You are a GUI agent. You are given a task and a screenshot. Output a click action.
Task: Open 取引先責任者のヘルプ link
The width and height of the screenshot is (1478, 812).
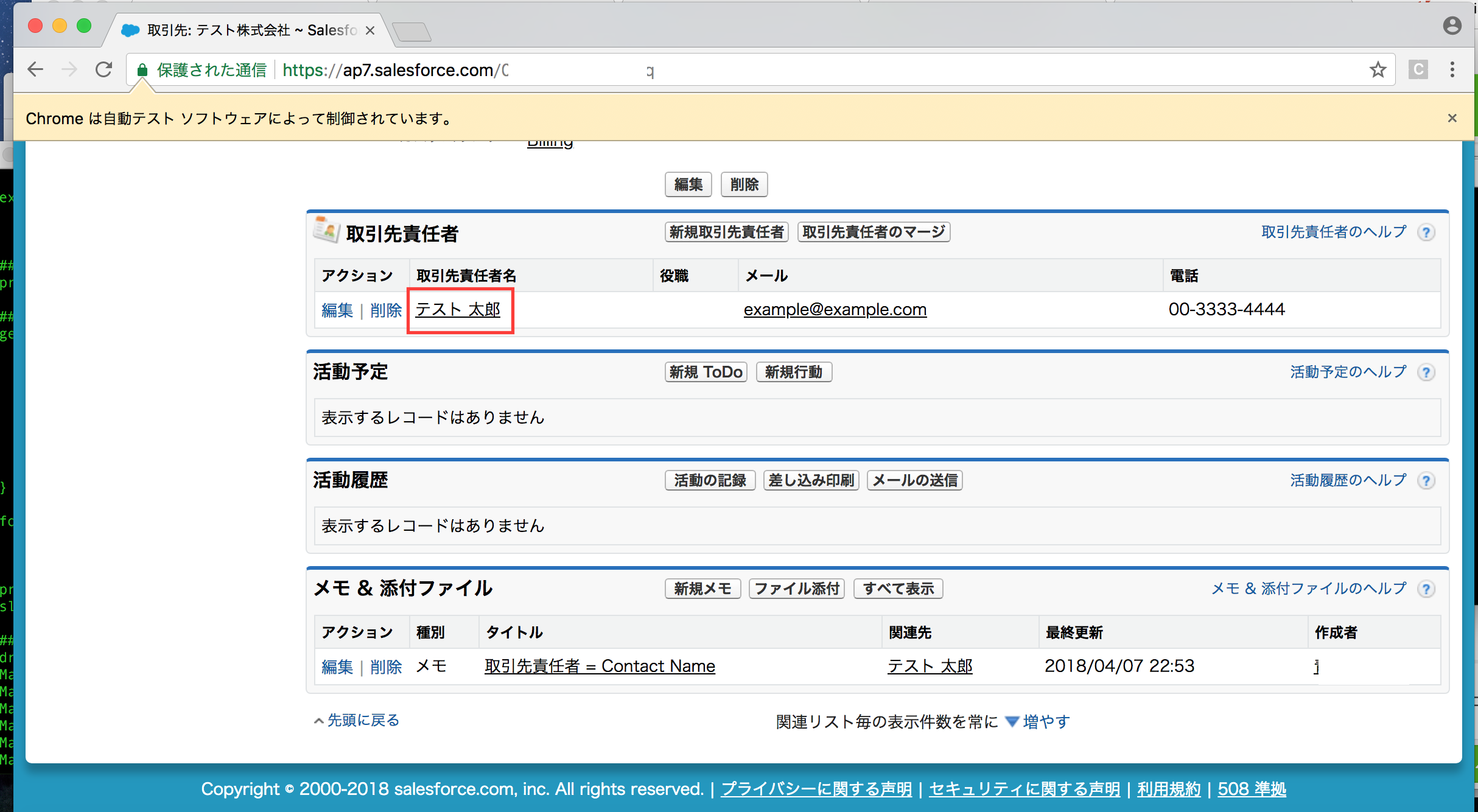[x=1334, y=232]
